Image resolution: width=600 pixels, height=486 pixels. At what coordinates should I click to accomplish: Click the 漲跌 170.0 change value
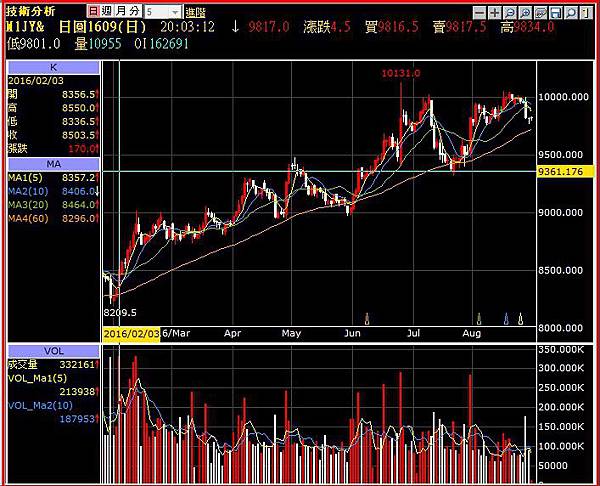coord(81,148)
